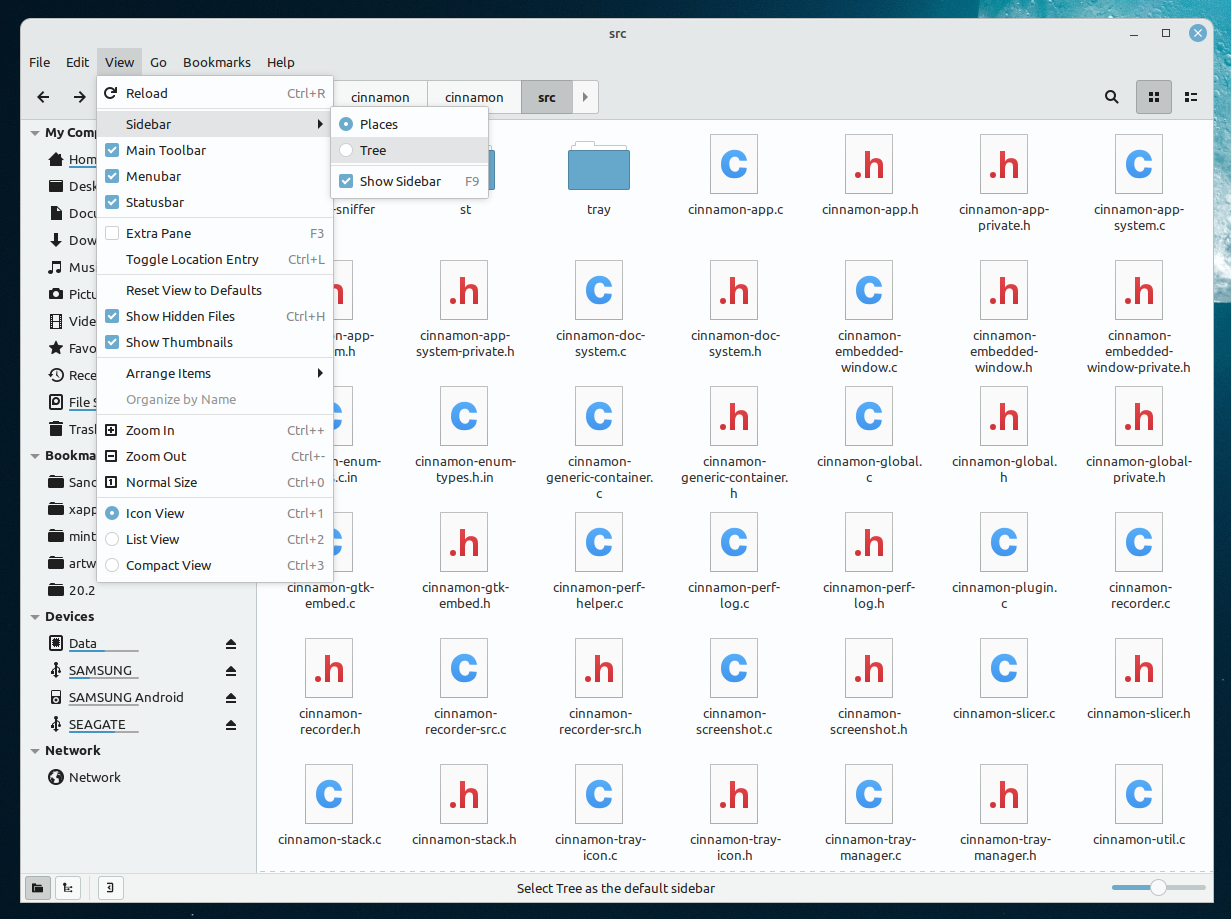Click Zoom Out menu entry
Screen dimensions: 1231x919
point(215,456)
